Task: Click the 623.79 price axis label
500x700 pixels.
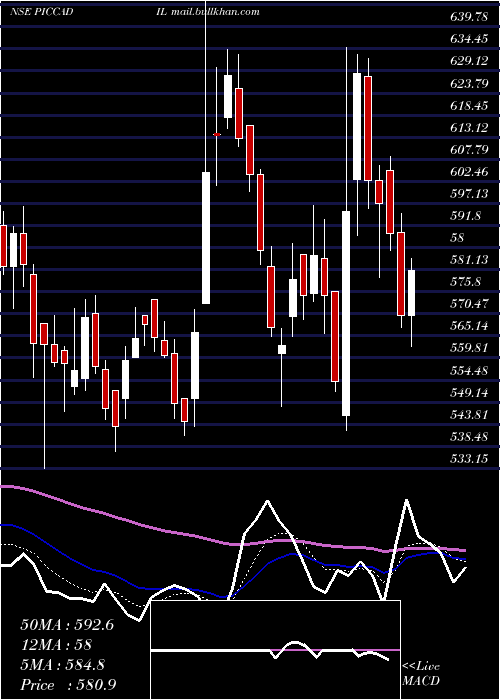Action: click(x=469, y=83)
